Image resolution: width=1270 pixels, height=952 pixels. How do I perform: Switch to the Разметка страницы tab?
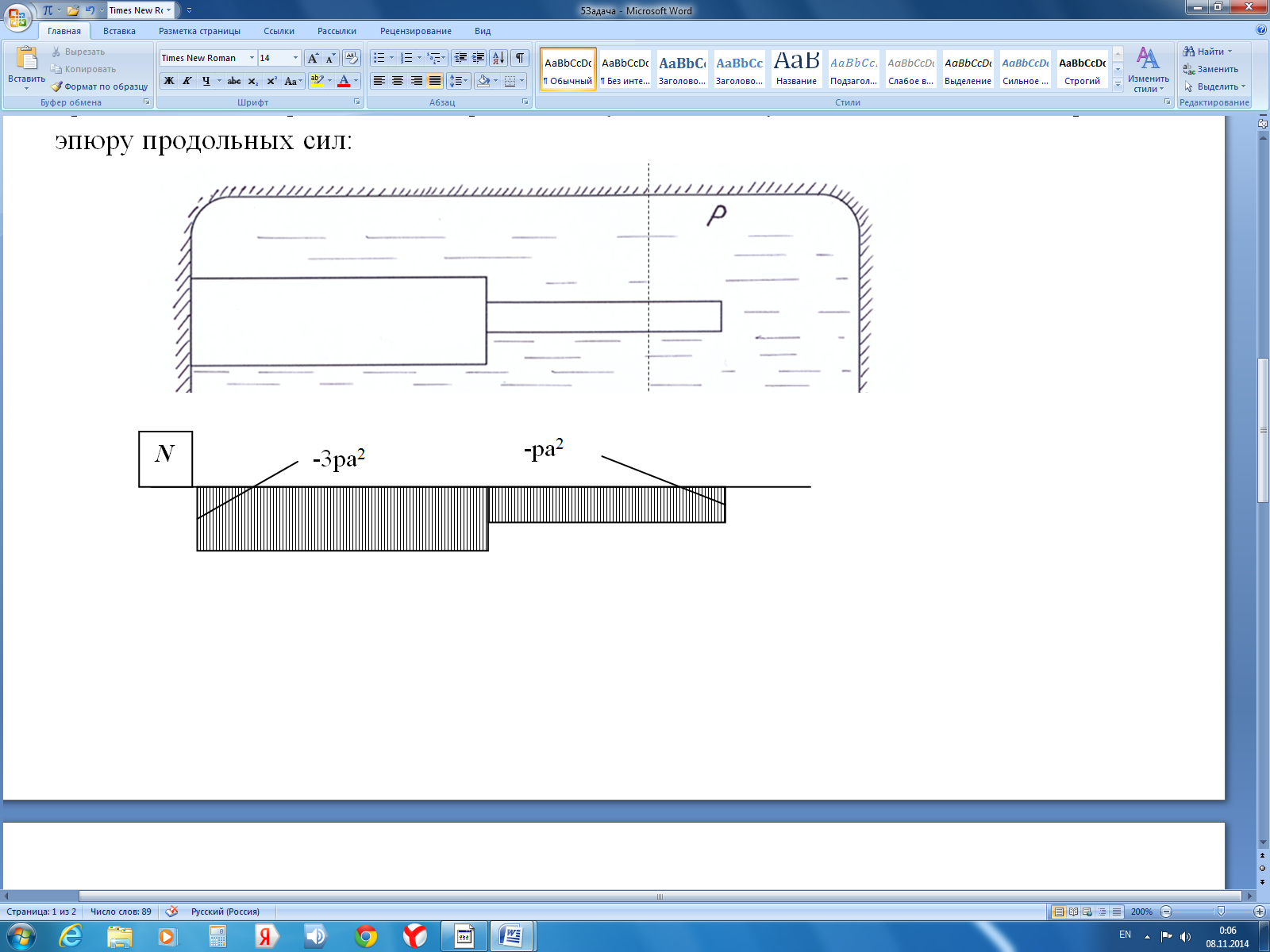pos(199,31)
